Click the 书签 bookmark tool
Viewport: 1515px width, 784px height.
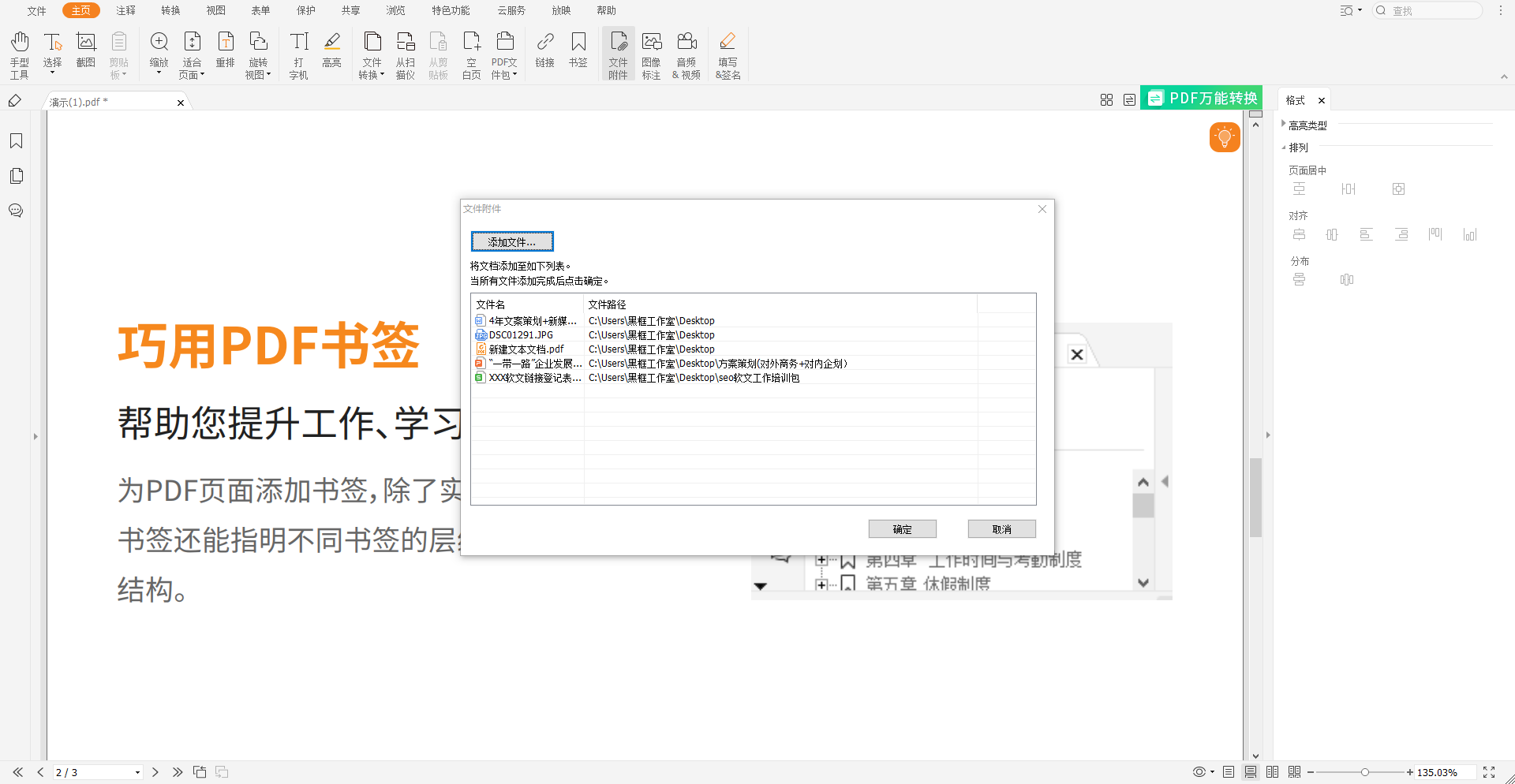(578, 54)
